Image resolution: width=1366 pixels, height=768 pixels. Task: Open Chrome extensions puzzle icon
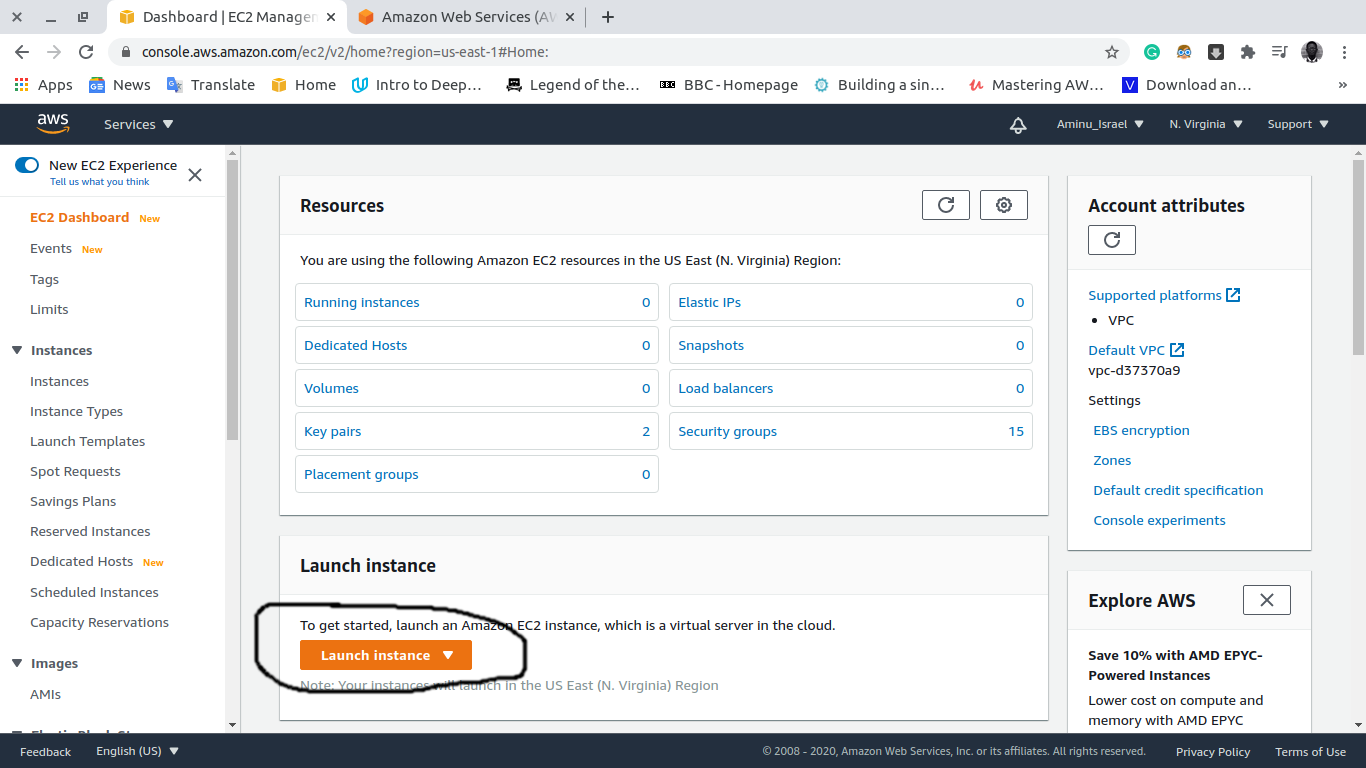point(1247,52)
